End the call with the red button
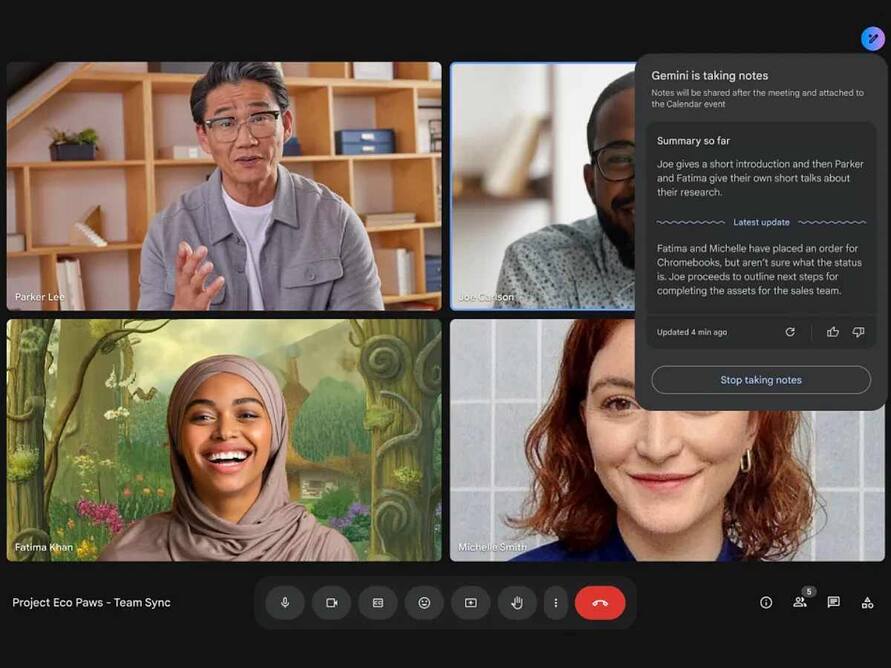 point(600,603)
